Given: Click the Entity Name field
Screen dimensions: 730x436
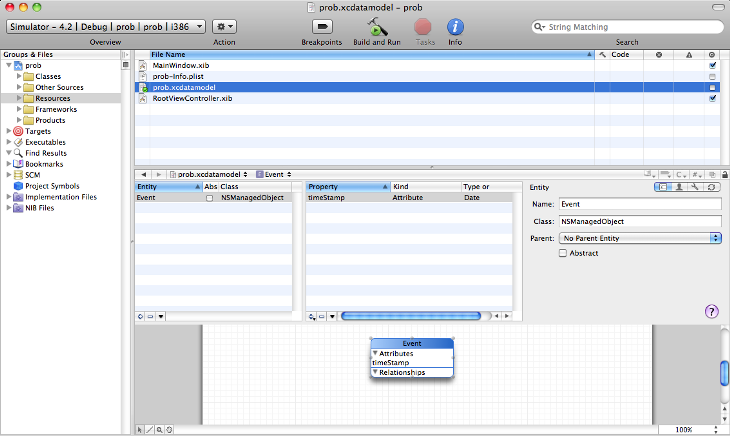Looking at the screenshot, I should [640, 204].
